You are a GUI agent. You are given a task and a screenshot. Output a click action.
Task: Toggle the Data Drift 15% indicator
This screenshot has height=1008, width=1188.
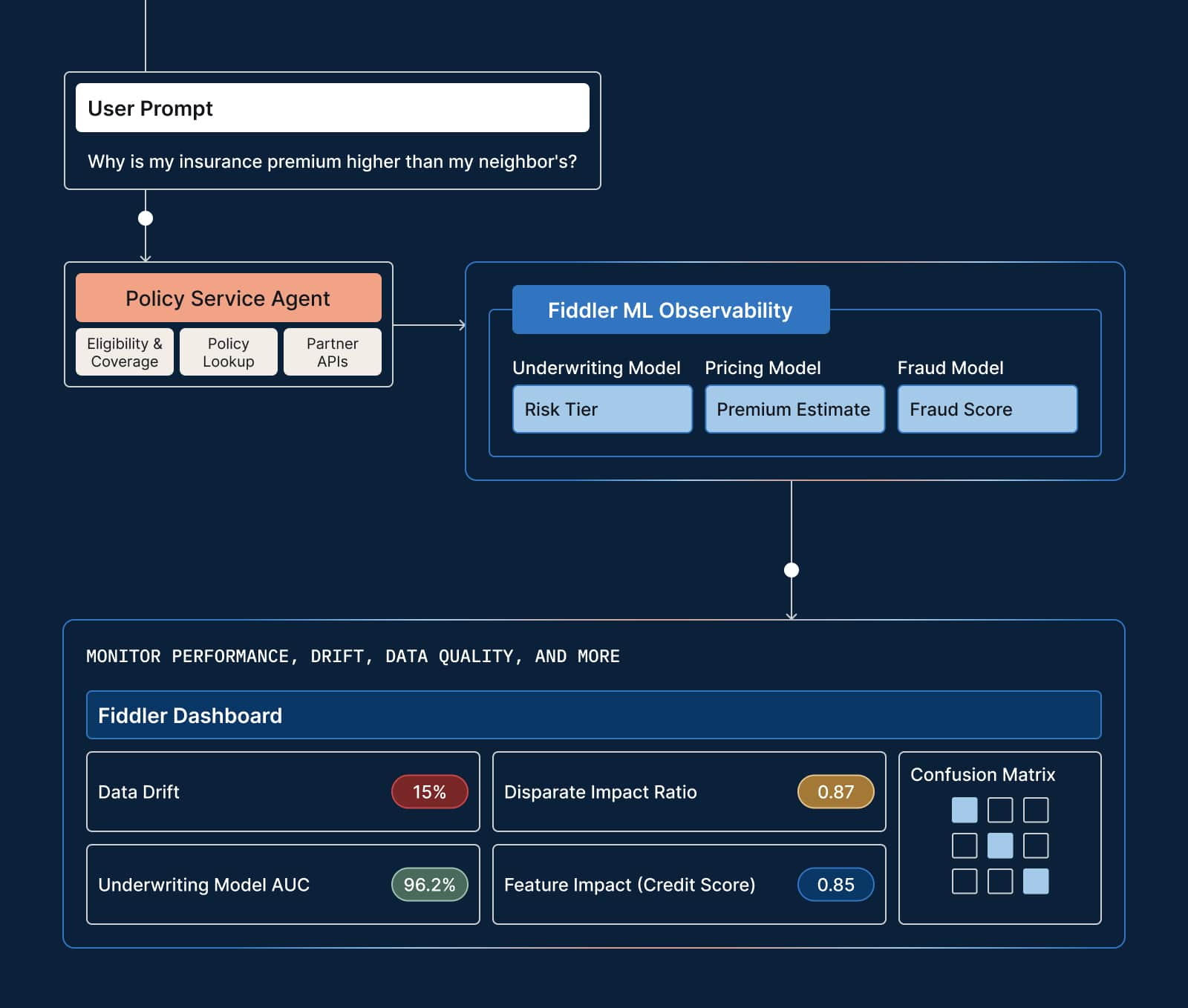click(429, 792)
